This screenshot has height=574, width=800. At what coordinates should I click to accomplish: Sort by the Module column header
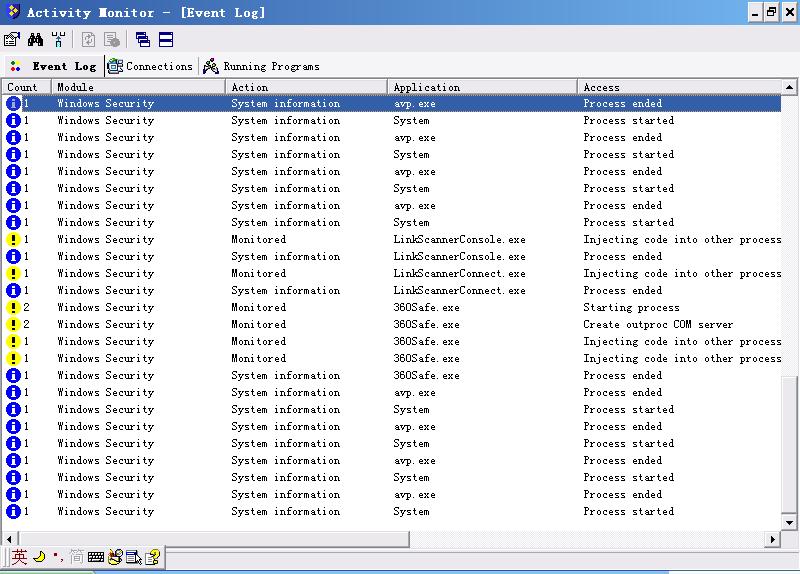click(138, 87)
